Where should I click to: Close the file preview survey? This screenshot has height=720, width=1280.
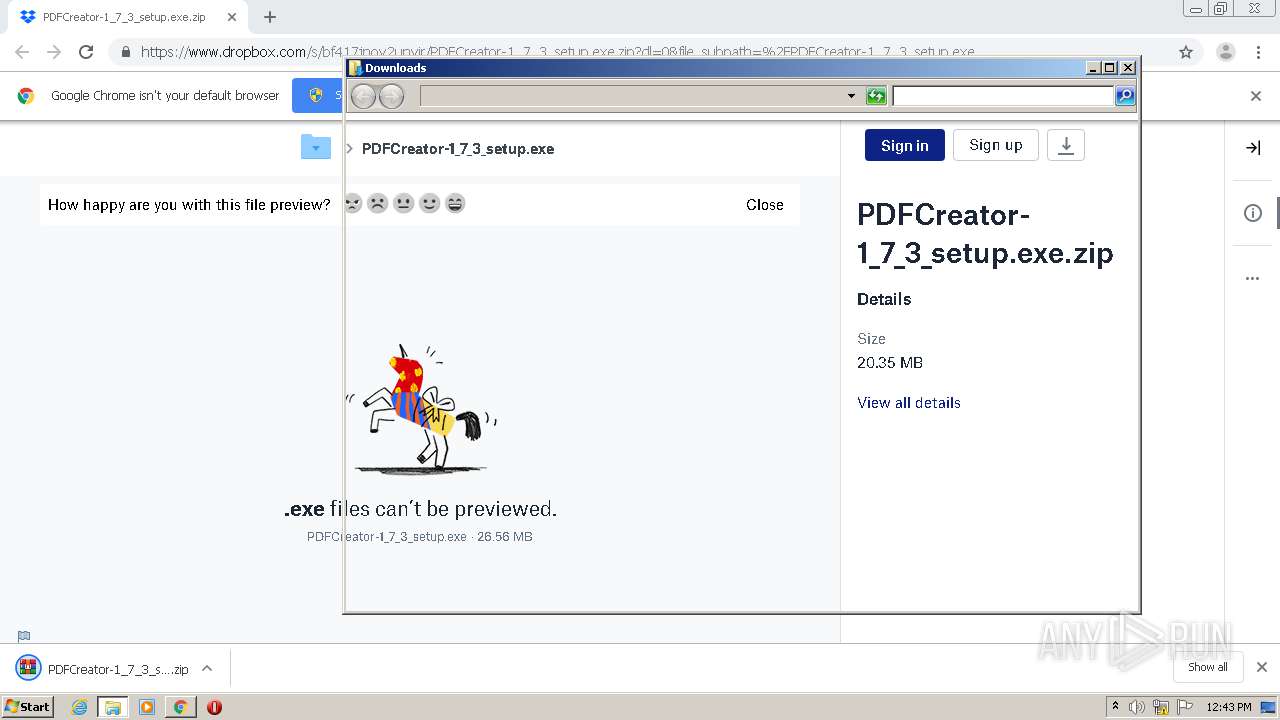pyautogui.click(x=765, y=205)
